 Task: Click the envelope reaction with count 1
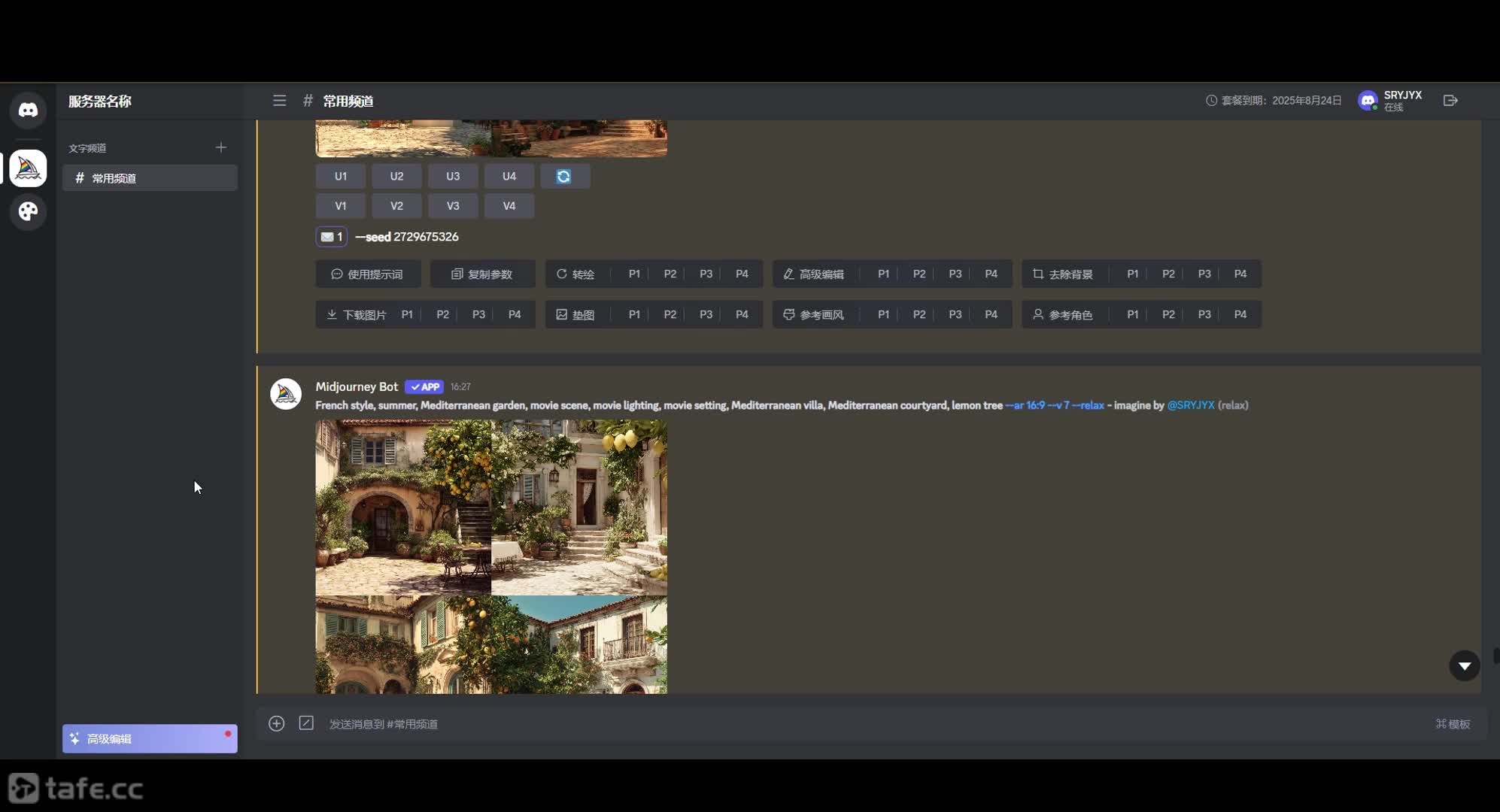pos(331,237)
